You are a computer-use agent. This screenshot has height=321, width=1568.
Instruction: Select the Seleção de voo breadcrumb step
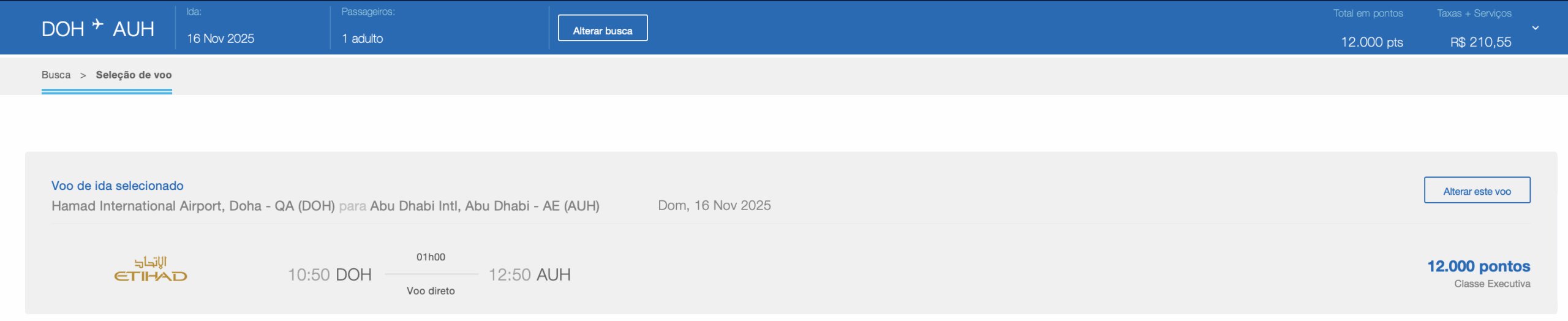pyautogui.click(x=134, y=75)
